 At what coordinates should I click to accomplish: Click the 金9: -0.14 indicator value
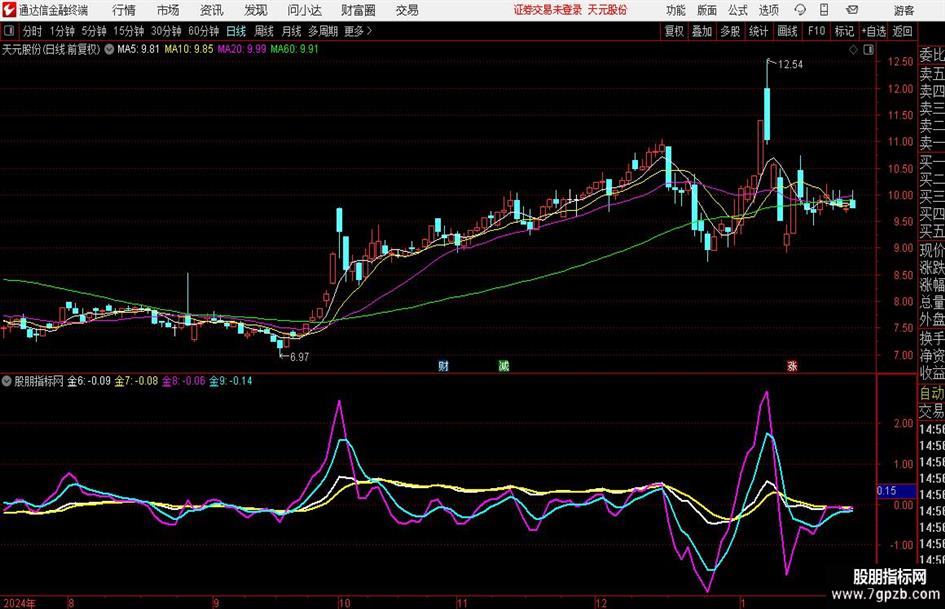pos(231,381)
